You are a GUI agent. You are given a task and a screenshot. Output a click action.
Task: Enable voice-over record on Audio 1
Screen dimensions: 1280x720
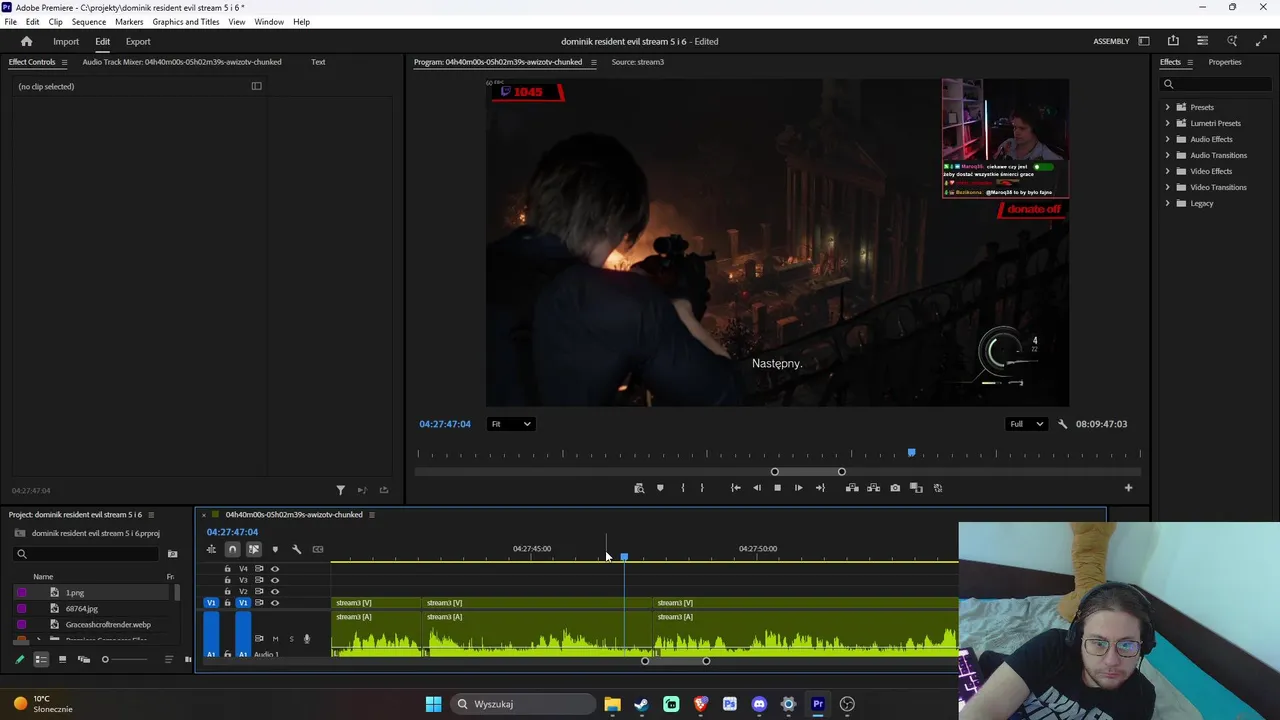pos(307,639)
